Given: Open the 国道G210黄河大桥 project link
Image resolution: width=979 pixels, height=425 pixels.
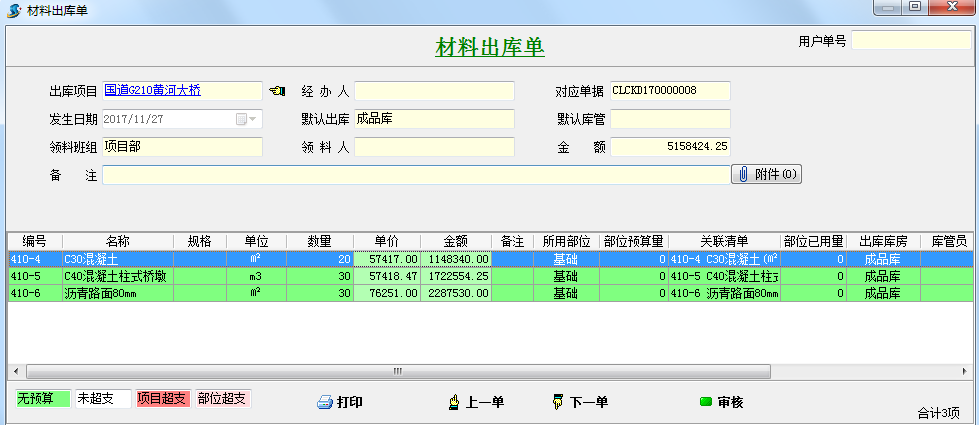Looking at the screenshot, I should [x=152, y=91].
